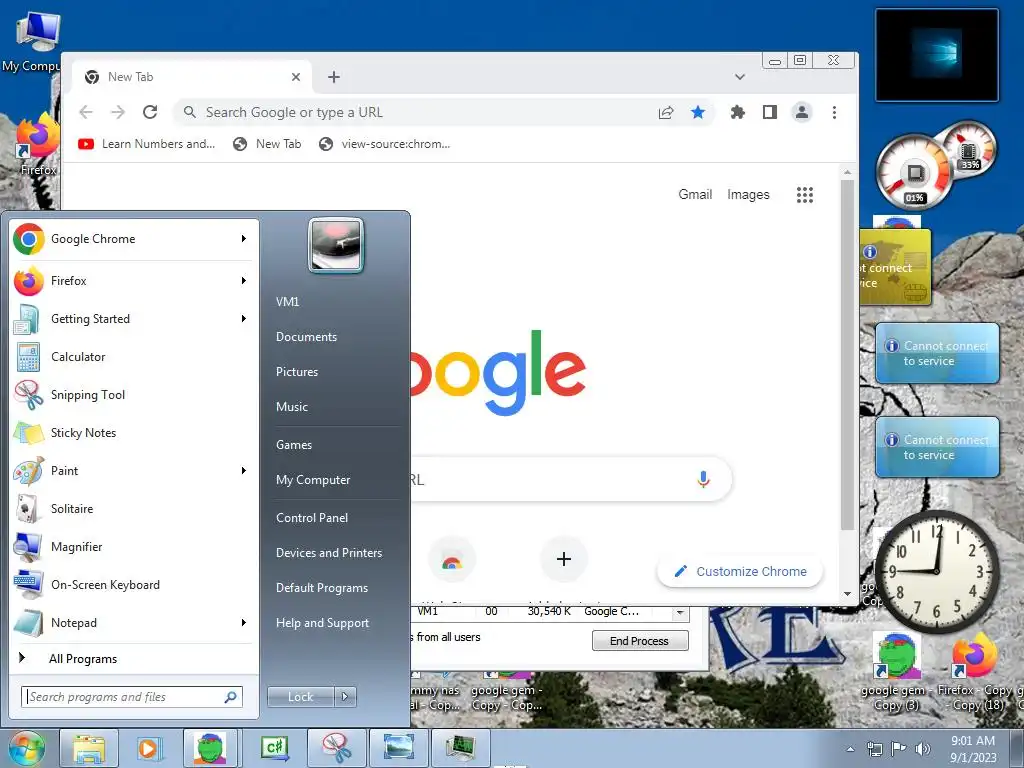Close the New Tab tab
This screenshot has height=768, width=1024.
tap(296, 77)
